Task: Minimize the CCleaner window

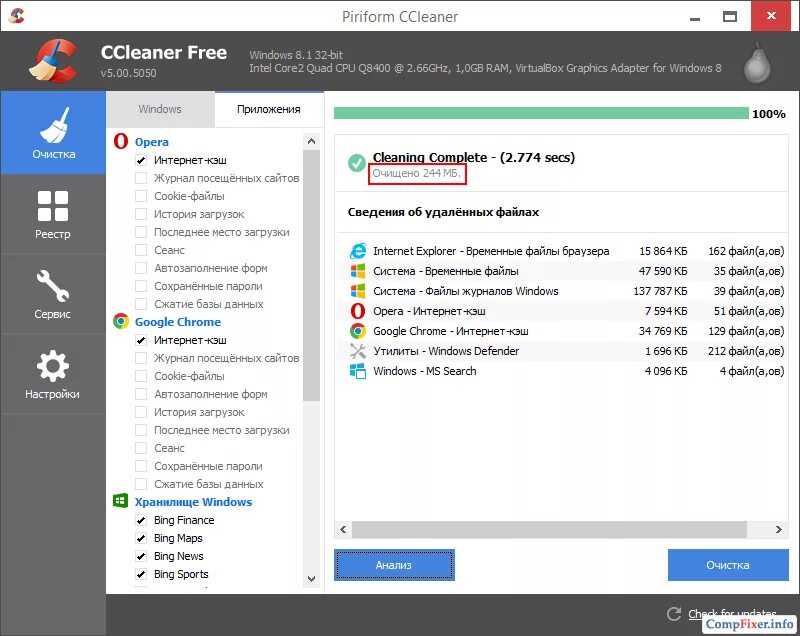Action: click(694, 17)
